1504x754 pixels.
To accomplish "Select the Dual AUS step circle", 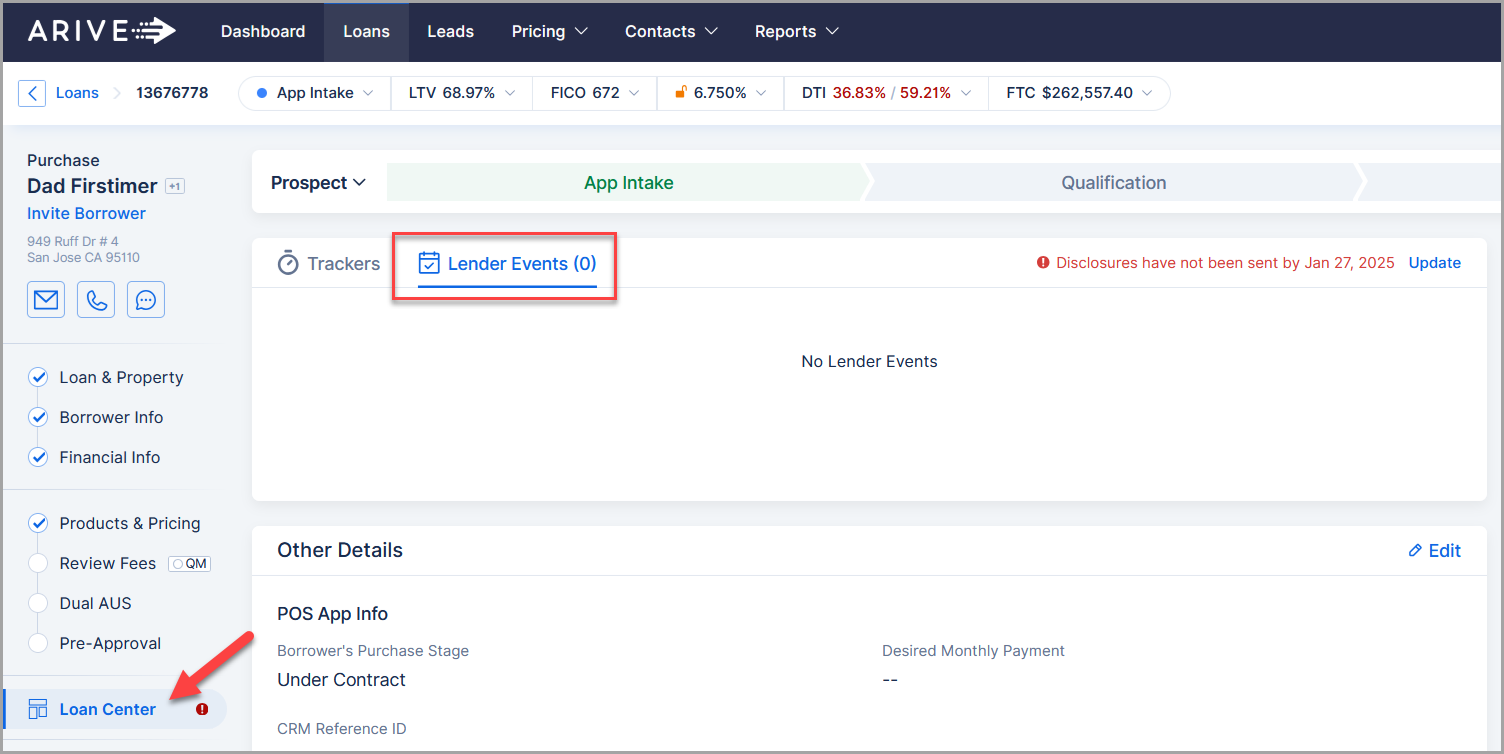I will point(38,604).
